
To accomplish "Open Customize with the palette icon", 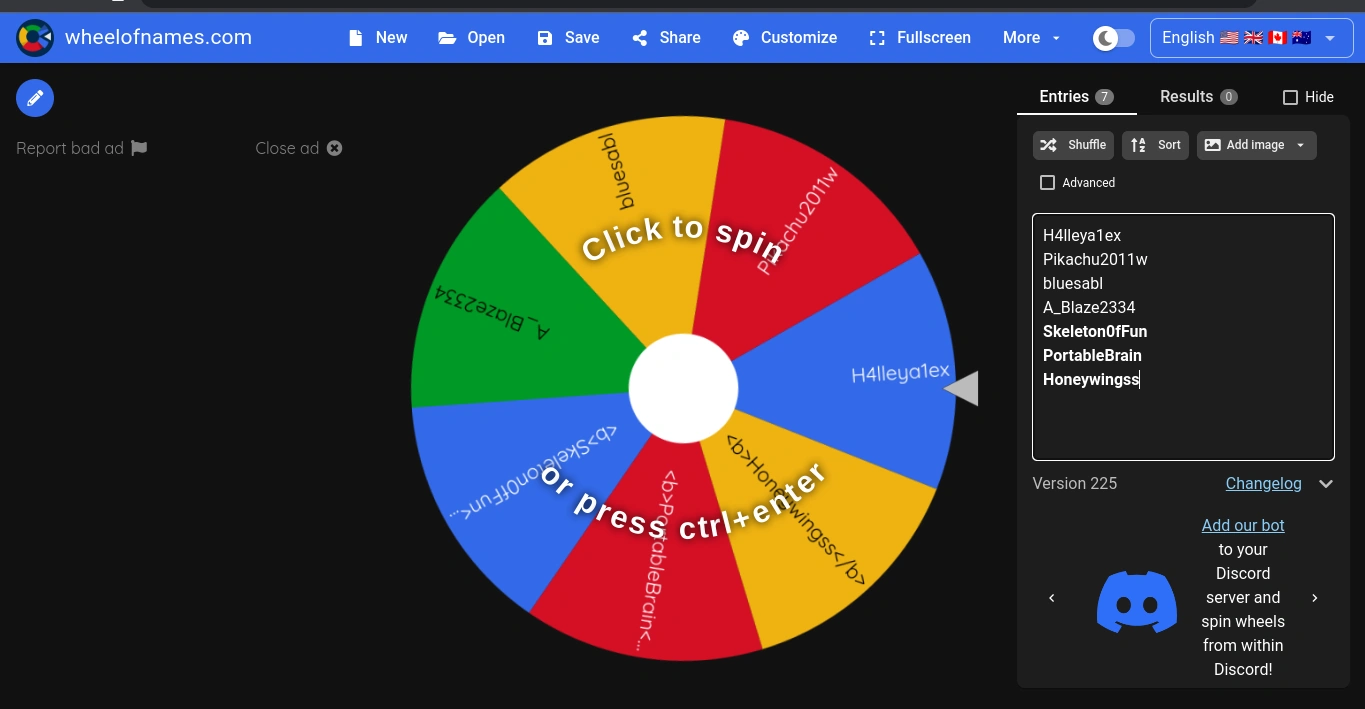I will click(x=740, y=37).
